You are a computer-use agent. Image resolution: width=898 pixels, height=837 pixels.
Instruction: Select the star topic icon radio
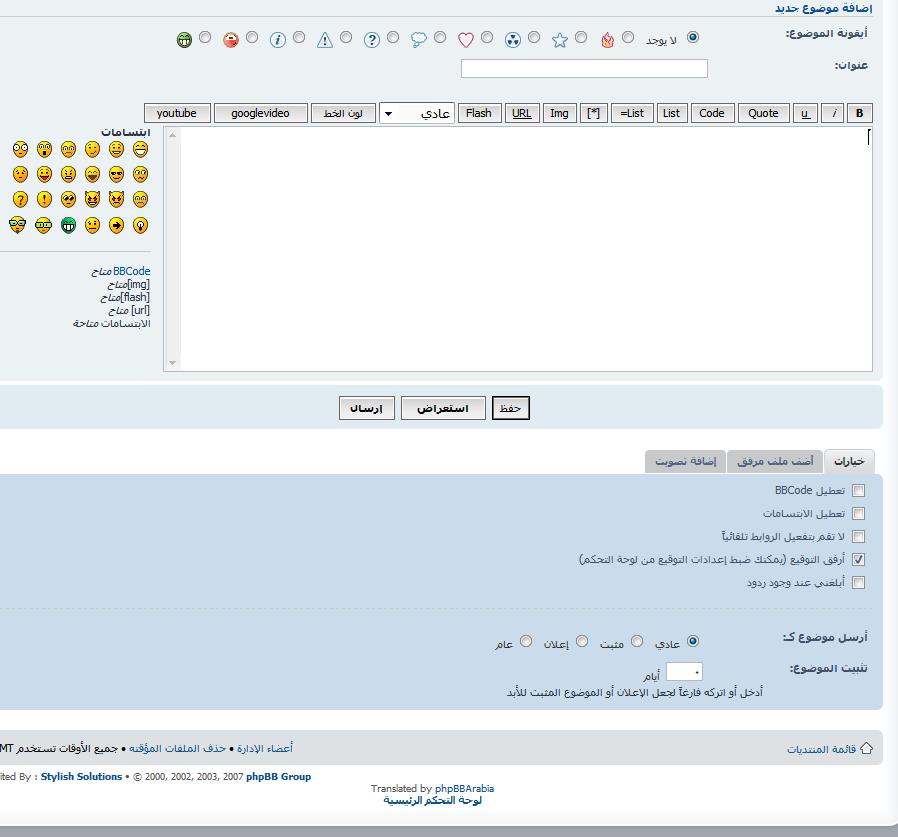[x=581, y=38]
